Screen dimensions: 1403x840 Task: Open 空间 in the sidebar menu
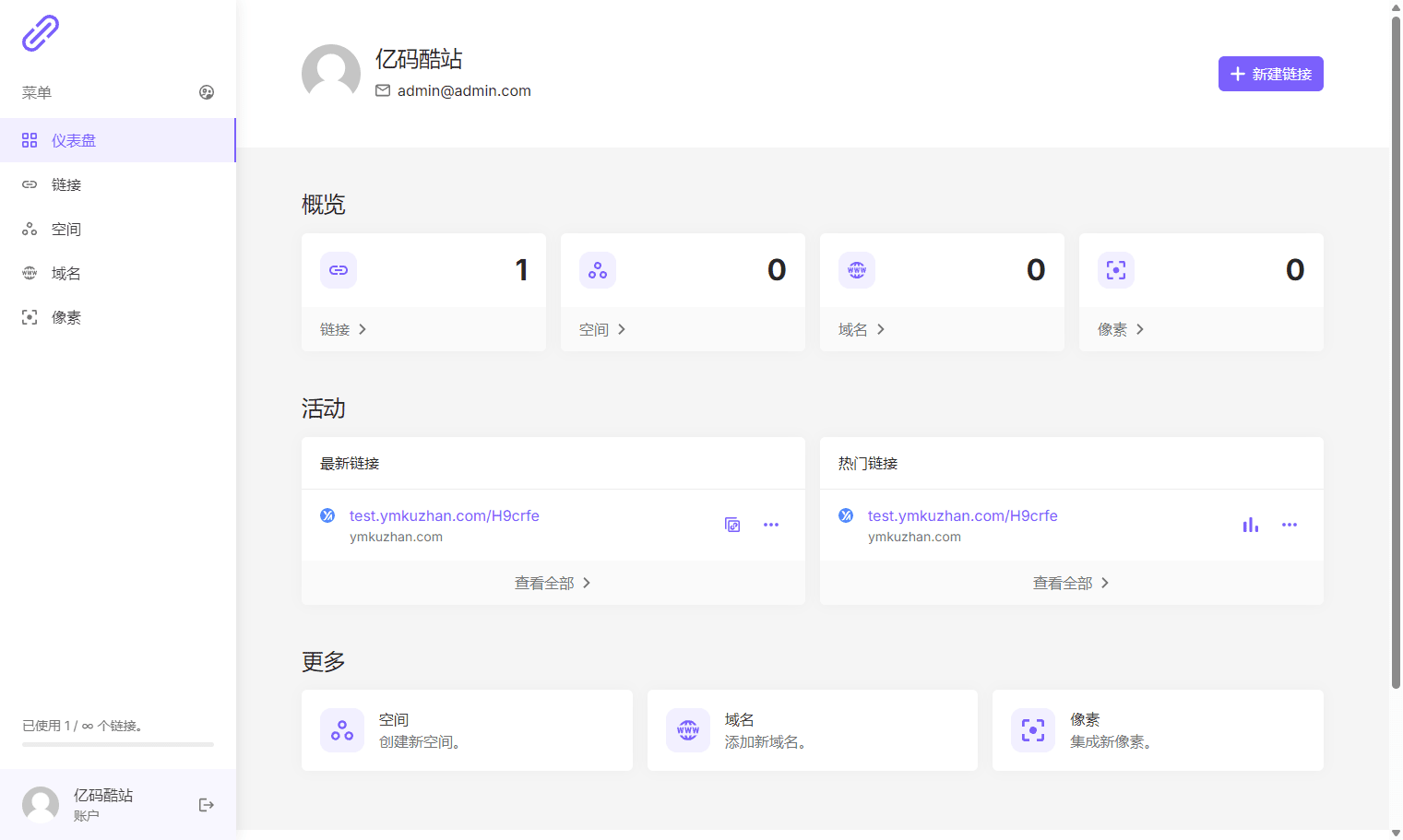[x=117, y=229]
